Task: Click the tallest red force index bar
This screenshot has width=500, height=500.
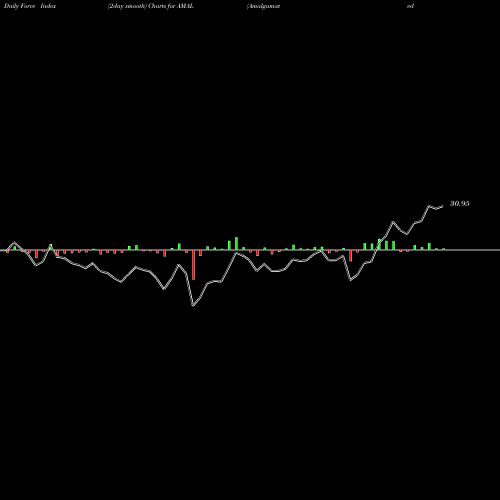Action: [193, 265]
